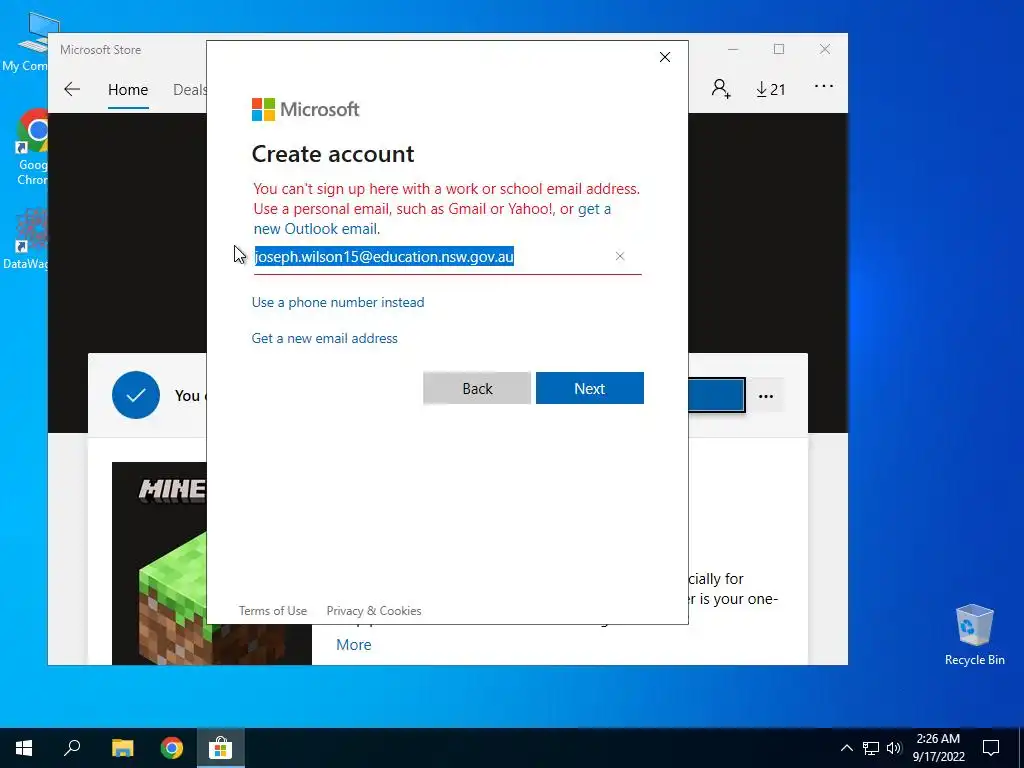Open File Explorer from the taskbar

[122, 748]
